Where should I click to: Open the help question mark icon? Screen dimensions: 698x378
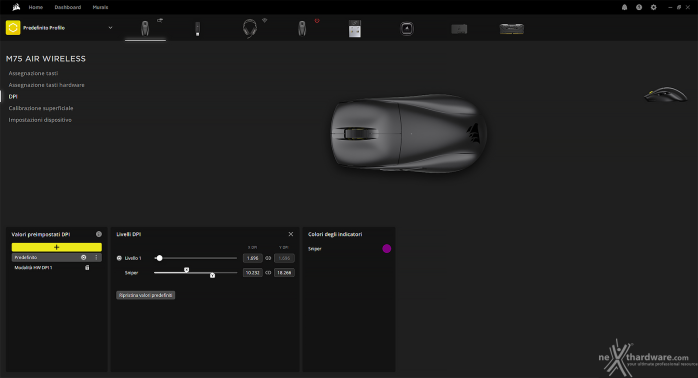click(639, 7)
